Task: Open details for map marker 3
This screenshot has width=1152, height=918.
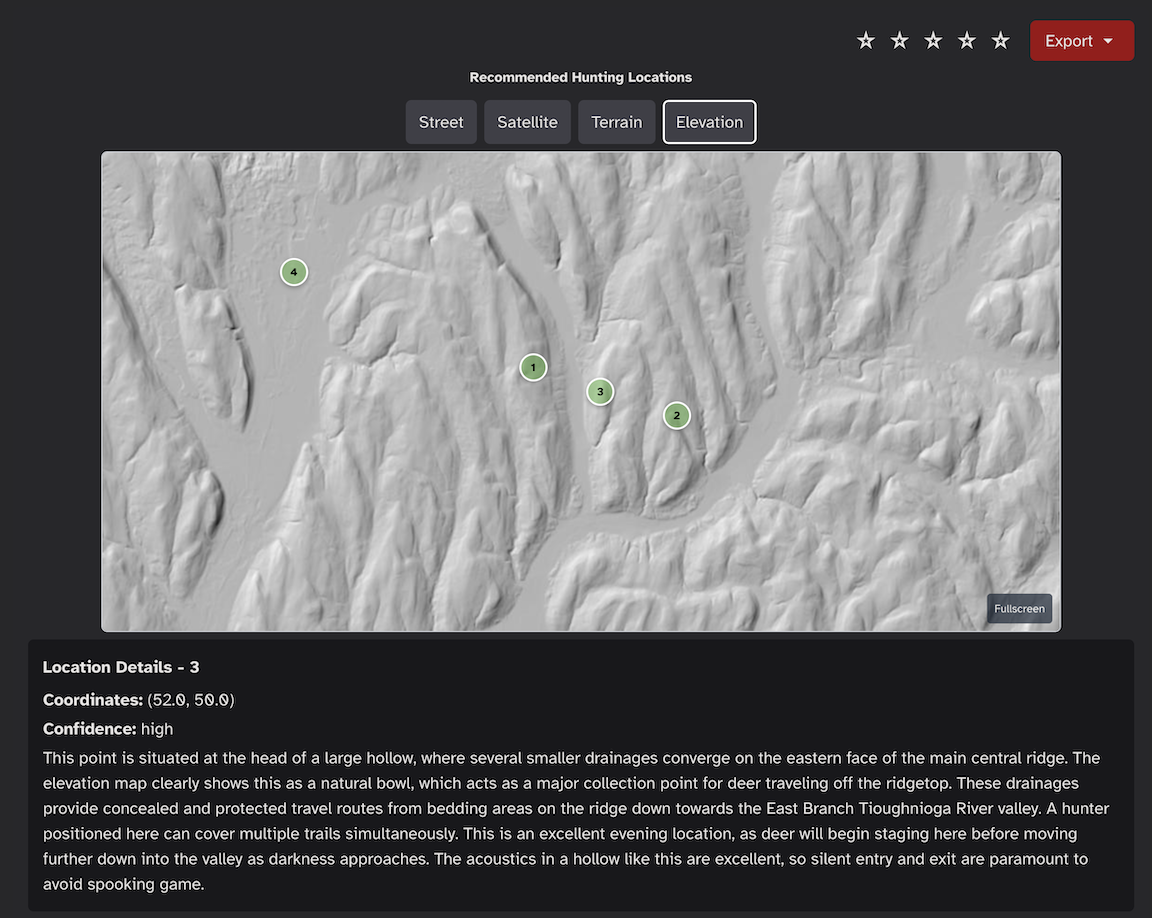Action: pos(600,392)
